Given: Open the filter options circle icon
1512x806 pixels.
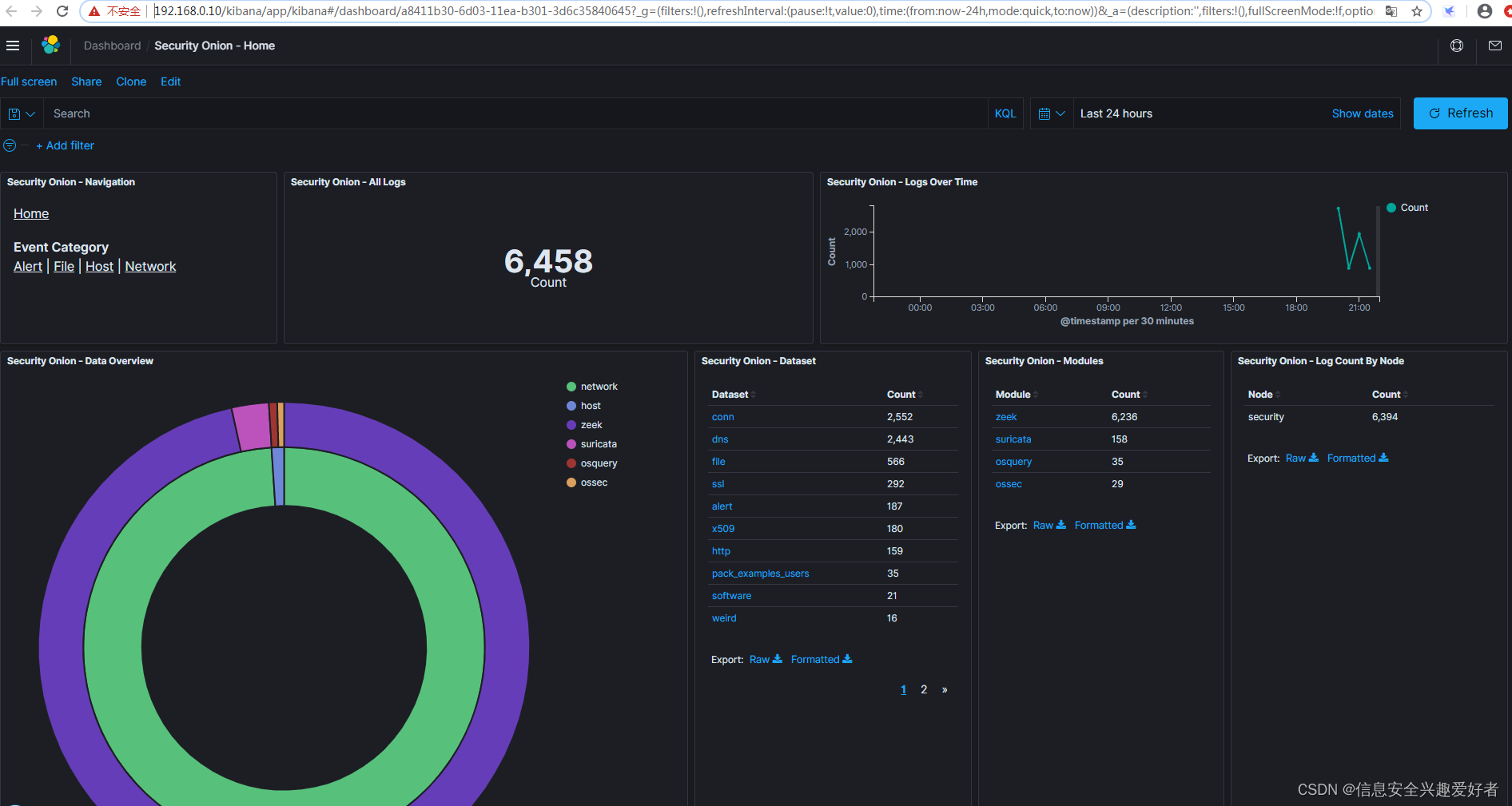Looking at the screenshot, I should (10, 145).
